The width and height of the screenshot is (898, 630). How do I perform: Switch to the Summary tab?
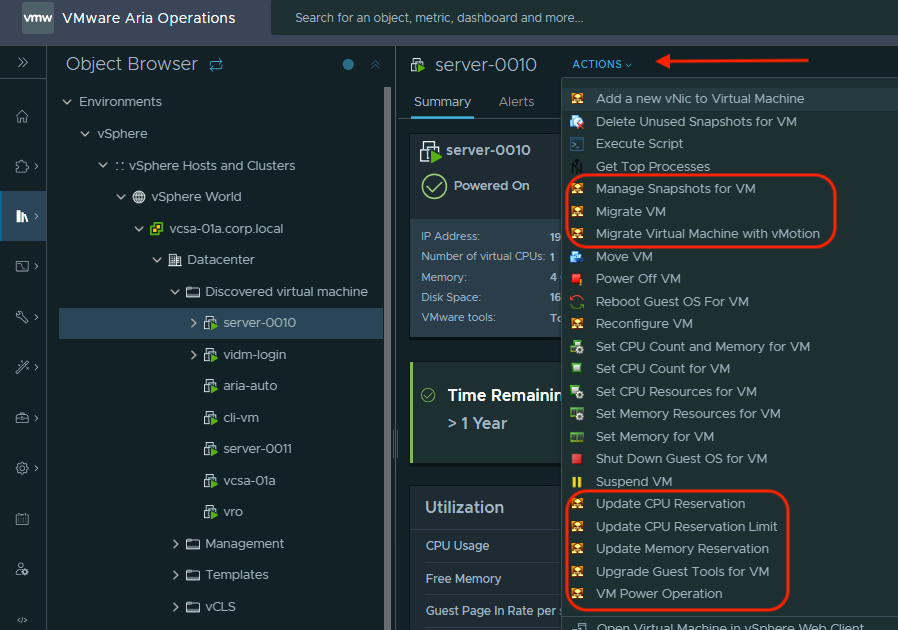pyautogui.click(x=442, y=101)
